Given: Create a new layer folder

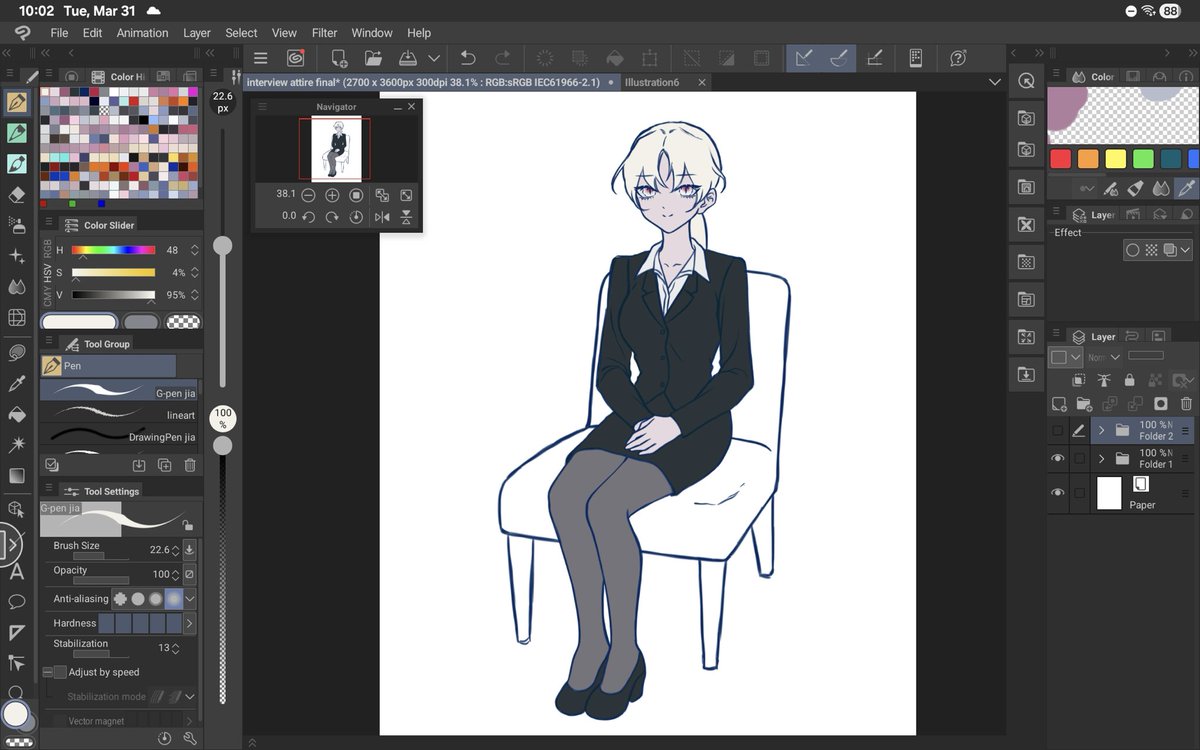Looking at the screenshot, I should point(1084,404).
